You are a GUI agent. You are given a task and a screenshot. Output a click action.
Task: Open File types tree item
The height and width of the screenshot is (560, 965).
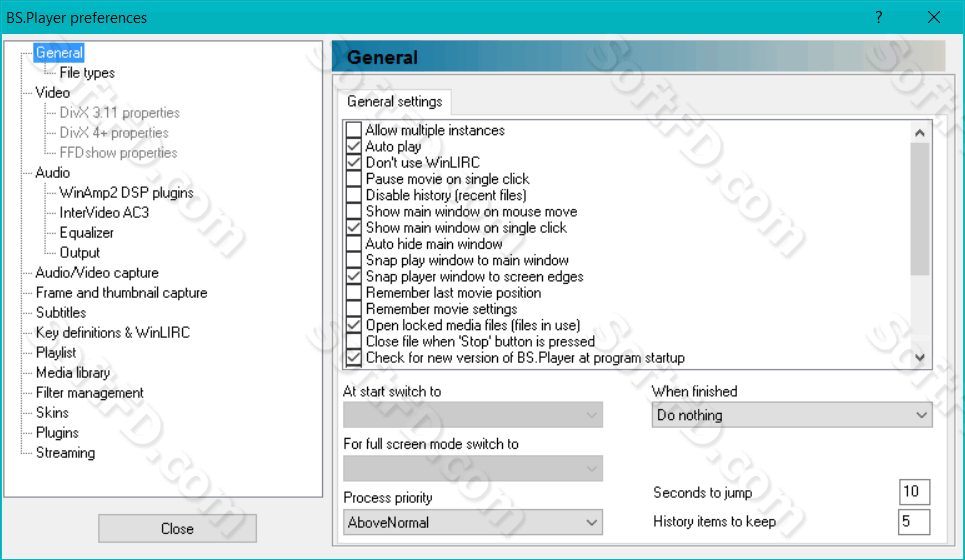[87, 73]
